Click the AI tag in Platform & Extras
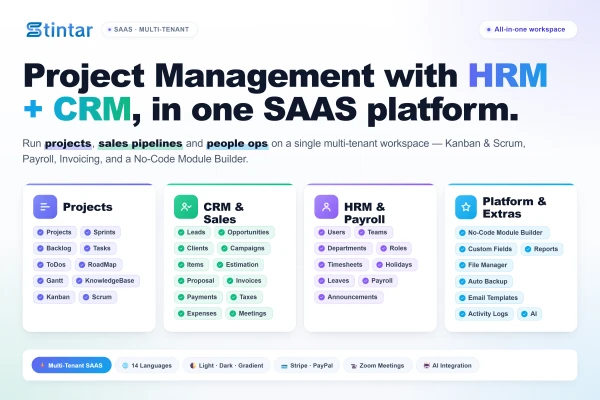Screen dimensions: 600x400 coord(530,314)
